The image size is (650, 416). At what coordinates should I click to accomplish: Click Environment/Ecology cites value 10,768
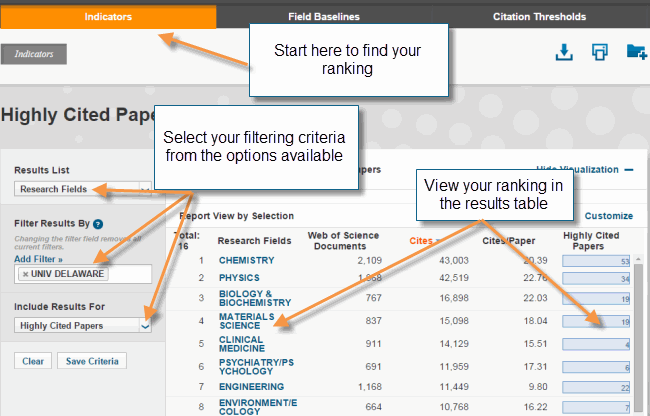[x=454, y=407]
